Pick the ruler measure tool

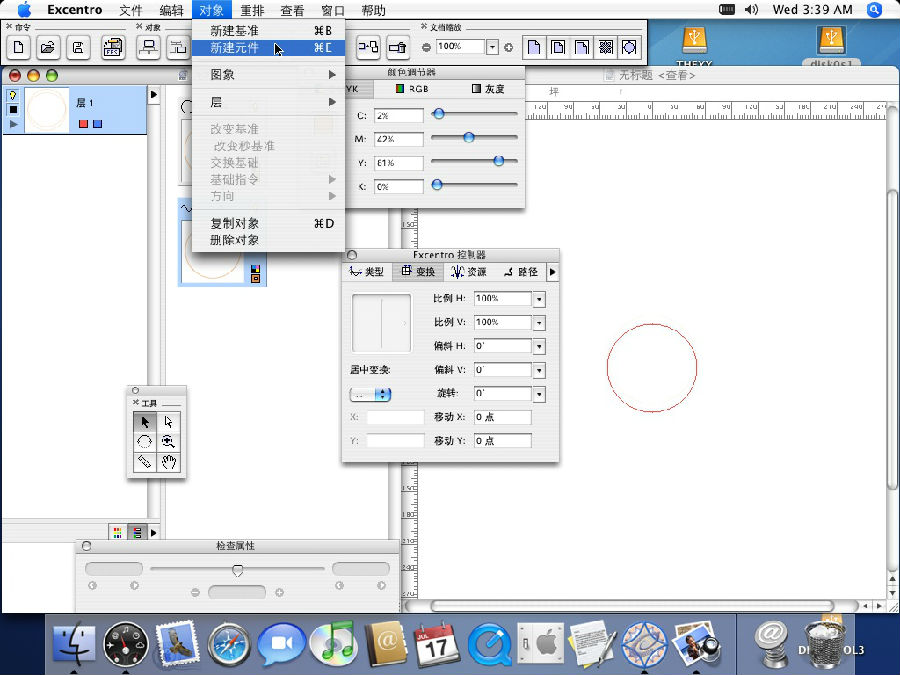coord(145,461)
